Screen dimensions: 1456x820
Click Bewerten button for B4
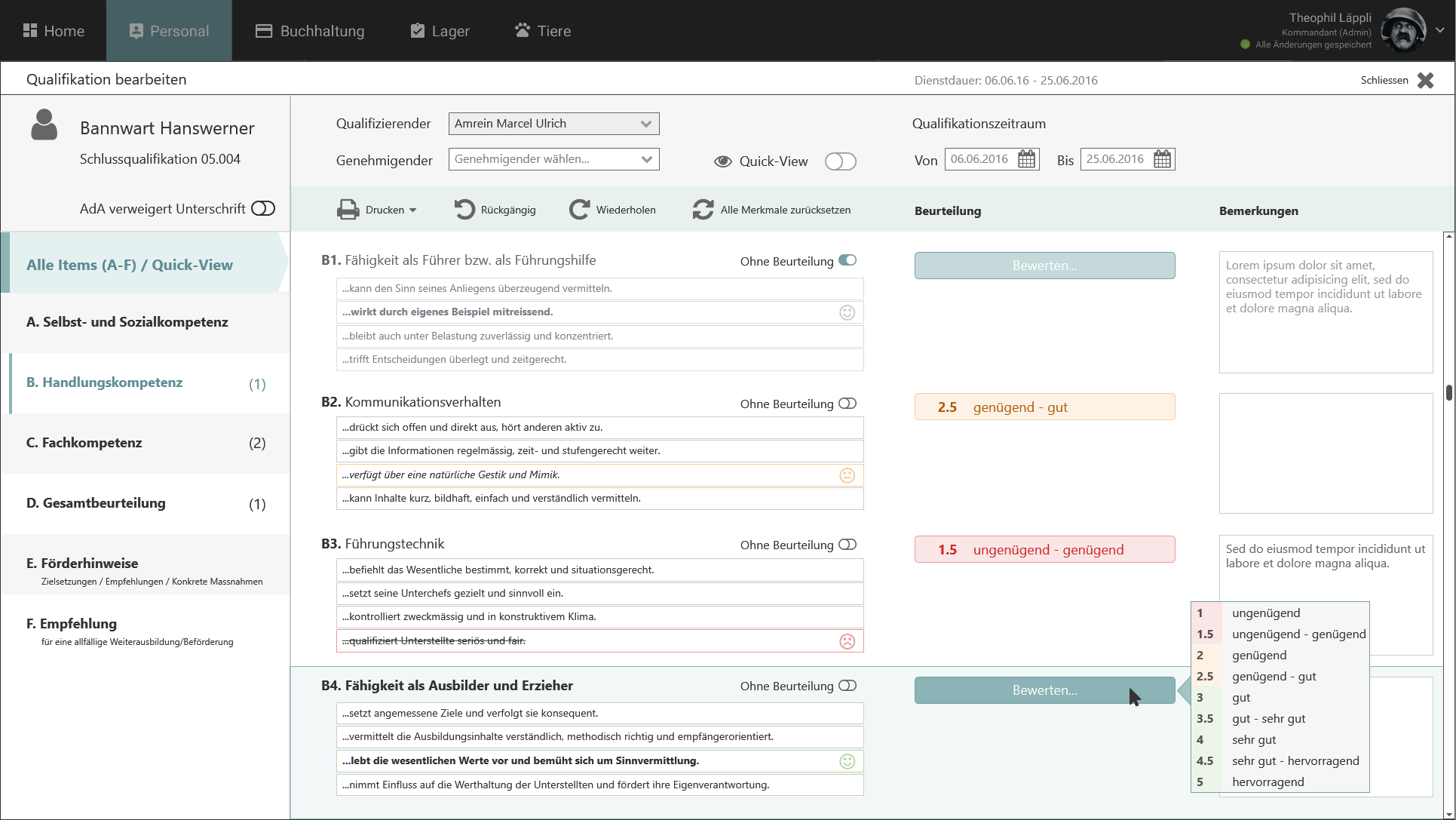(x=1044, y=690)
